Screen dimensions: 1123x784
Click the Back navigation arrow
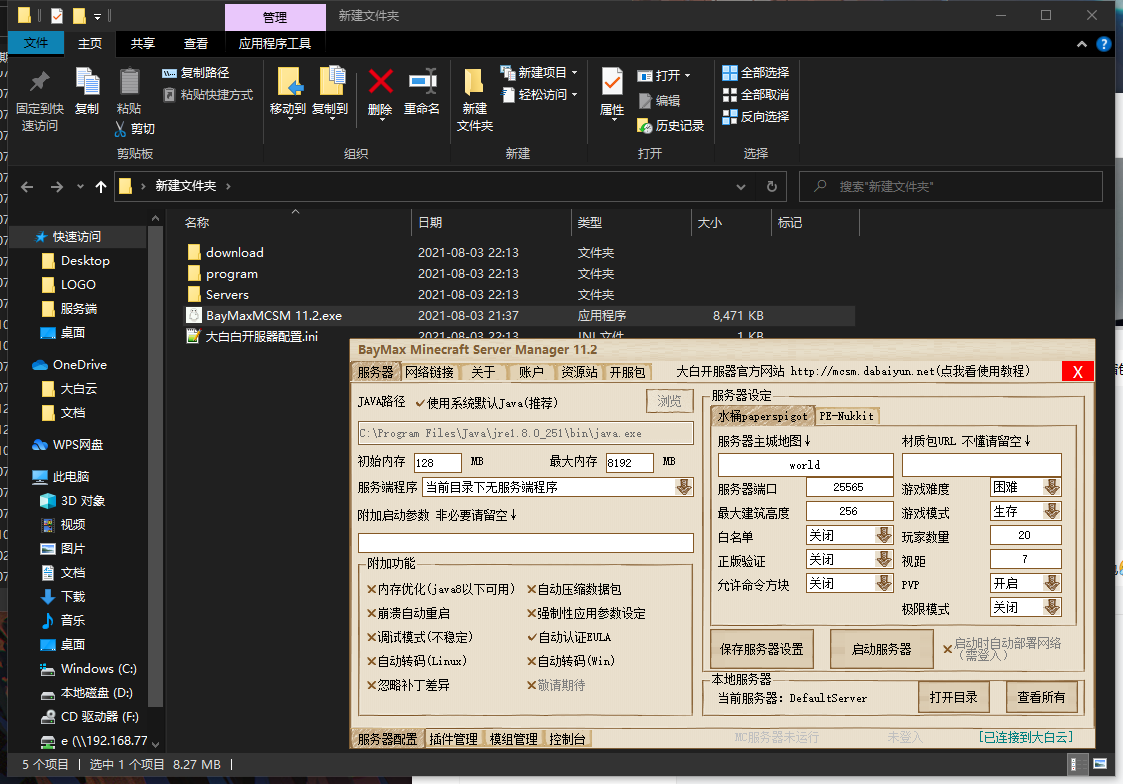tap(27, 187)
